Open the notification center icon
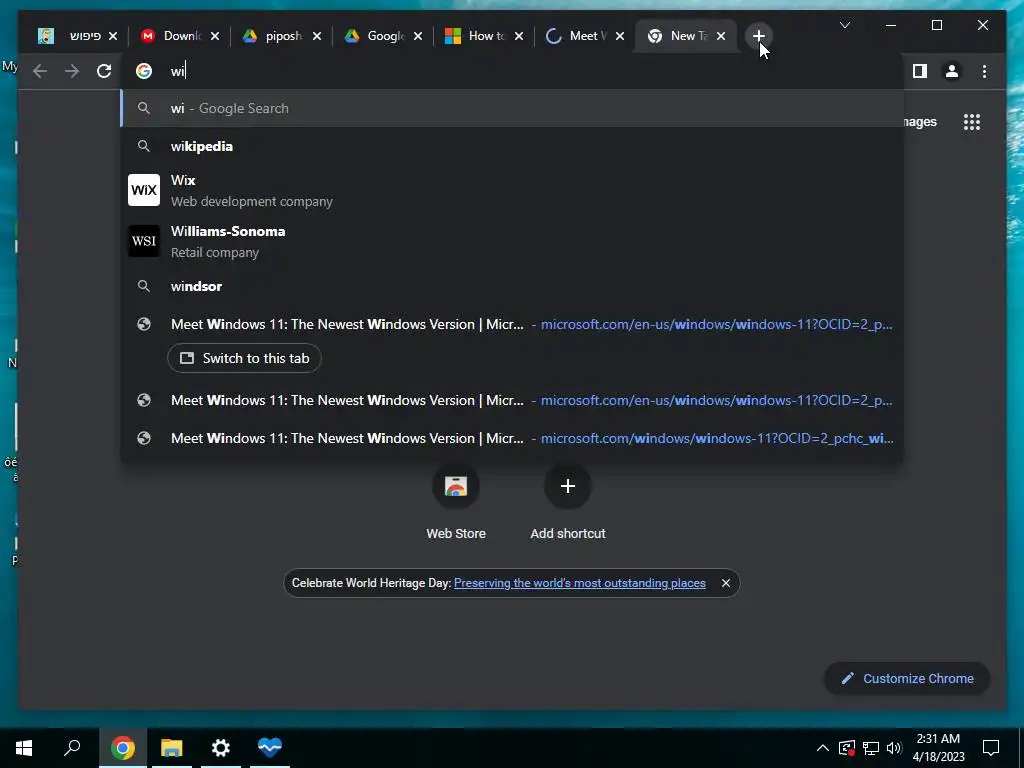The width and height of the screenshot is (1024, 768). [x=991, y=748]
